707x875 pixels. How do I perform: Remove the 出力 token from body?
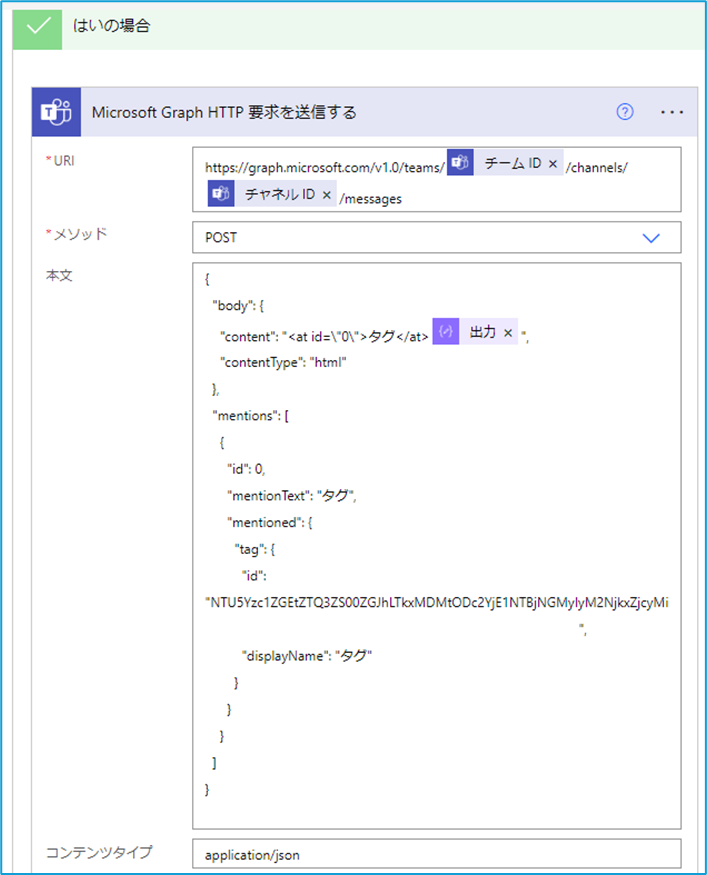pos(508,333)
